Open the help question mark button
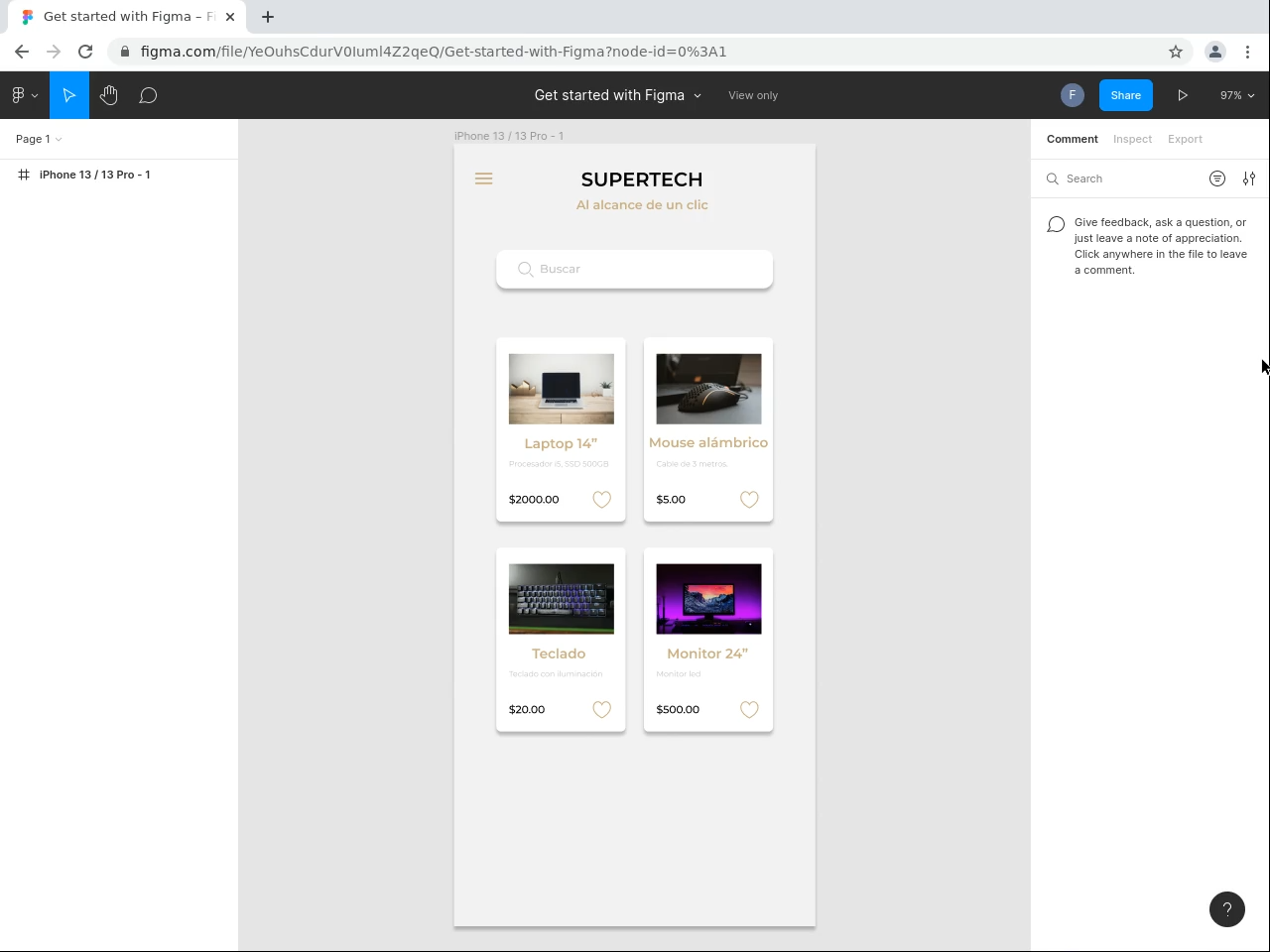 tap(1227, 909)
